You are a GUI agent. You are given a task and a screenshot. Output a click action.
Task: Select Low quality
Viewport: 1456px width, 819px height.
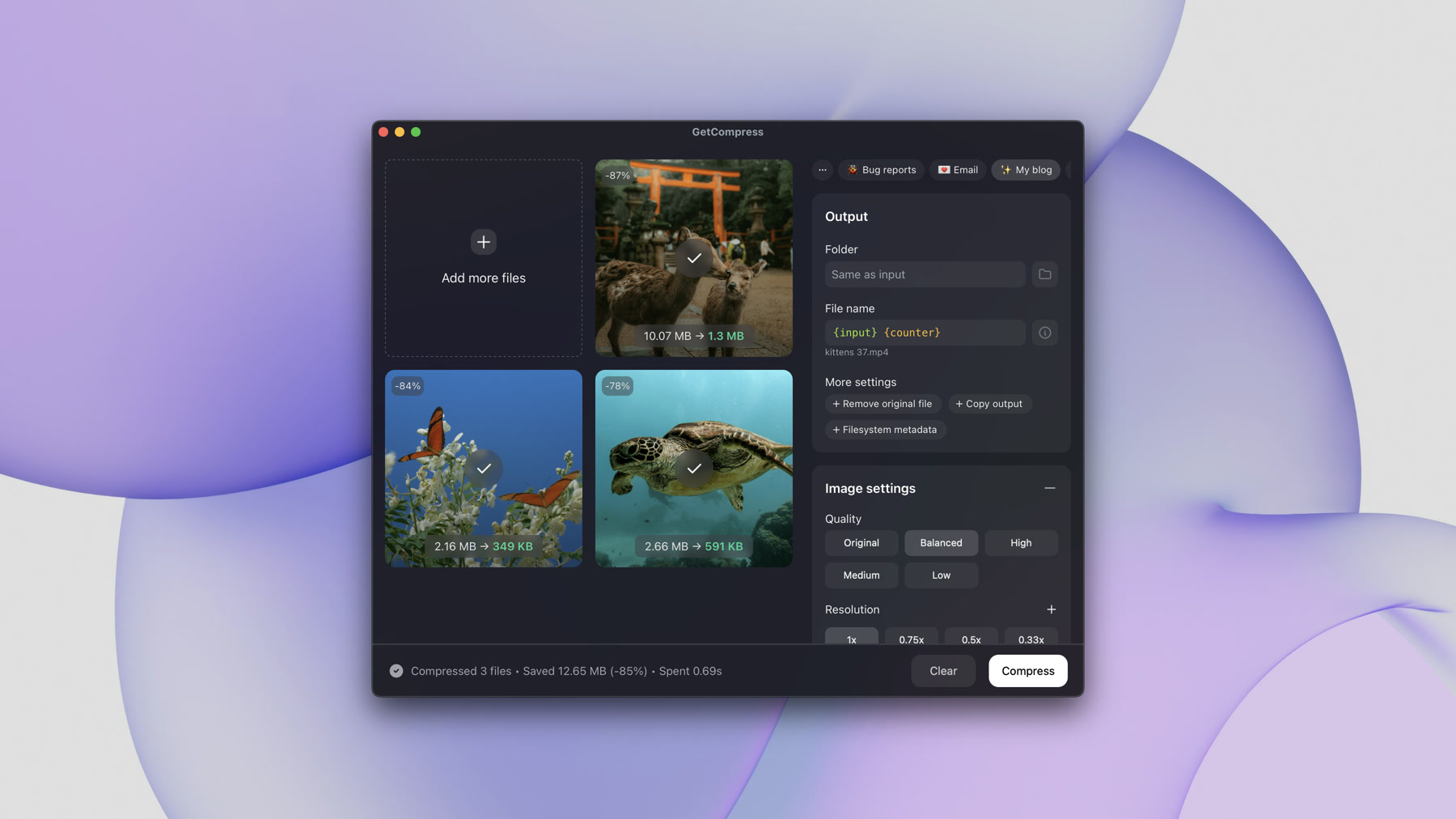coord(941,575)
